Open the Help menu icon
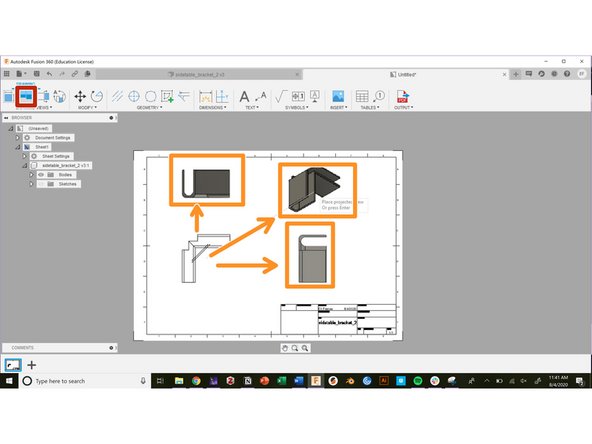This screenshot has width=592, height=444. tap(567, 74)
